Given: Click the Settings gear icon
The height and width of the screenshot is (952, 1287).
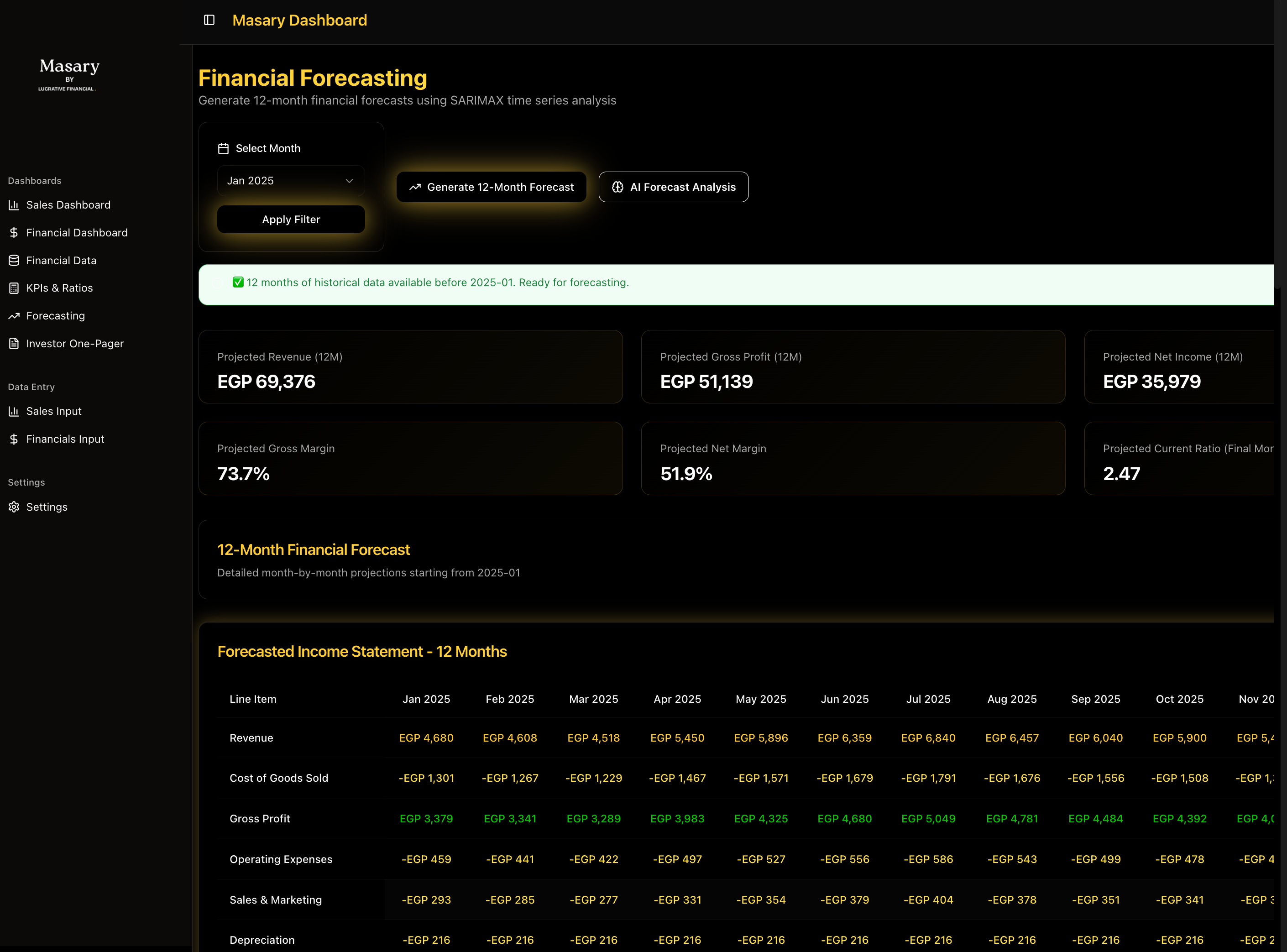Looking at the screenshot, I should pos(14,507).
